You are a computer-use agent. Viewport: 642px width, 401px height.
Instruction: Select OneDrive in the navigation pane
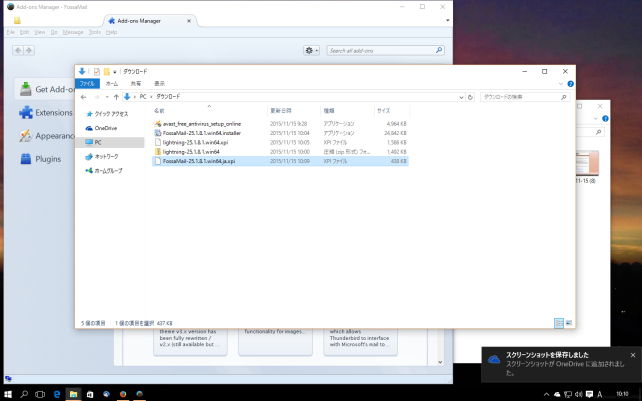(102, 128)
